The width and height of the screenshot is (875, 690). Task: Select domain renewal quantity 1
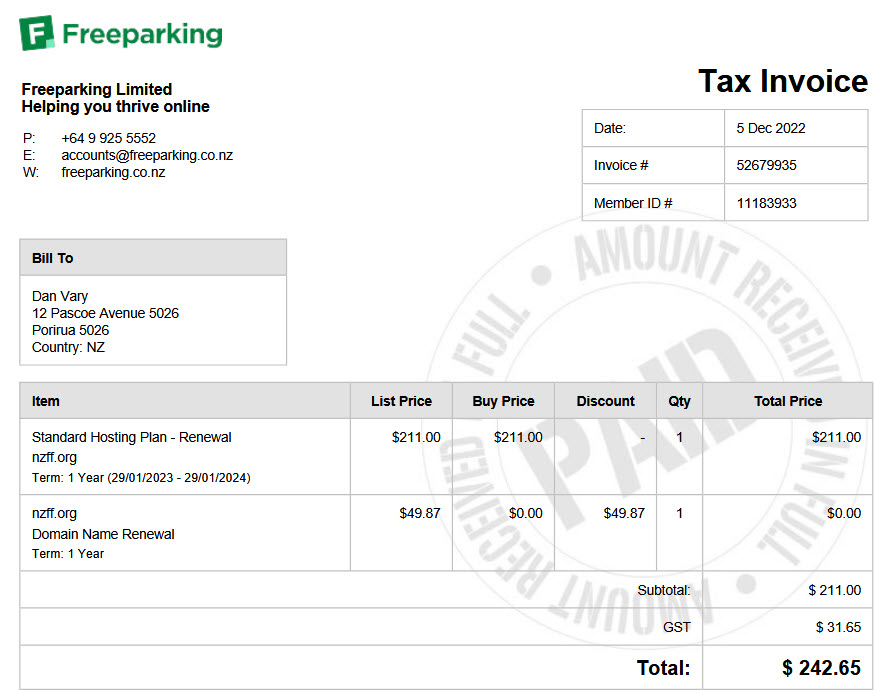(679, 513)
